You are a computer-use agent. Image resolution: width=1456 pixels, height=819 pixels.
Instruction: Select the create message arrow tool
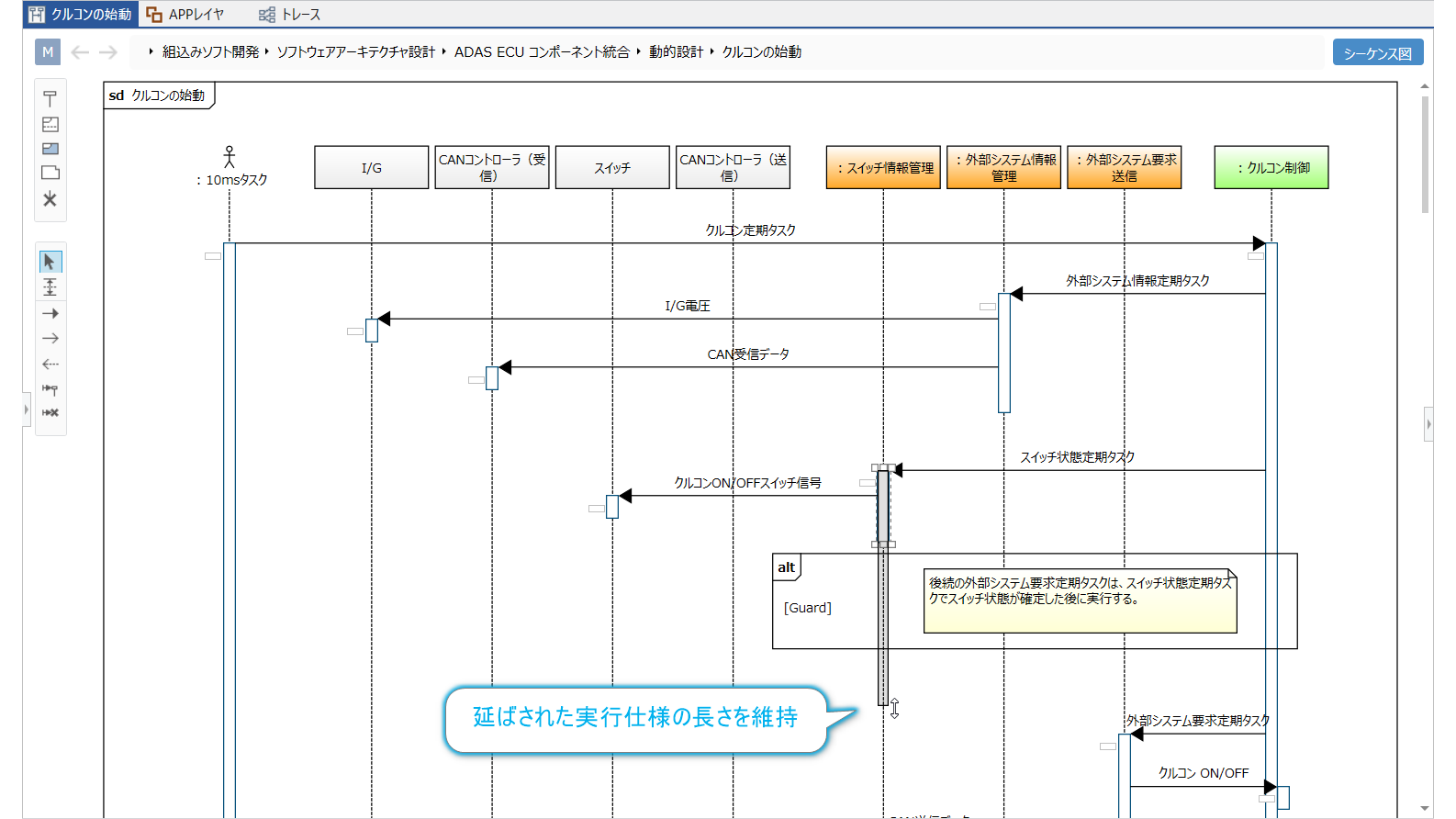(50, 389)
